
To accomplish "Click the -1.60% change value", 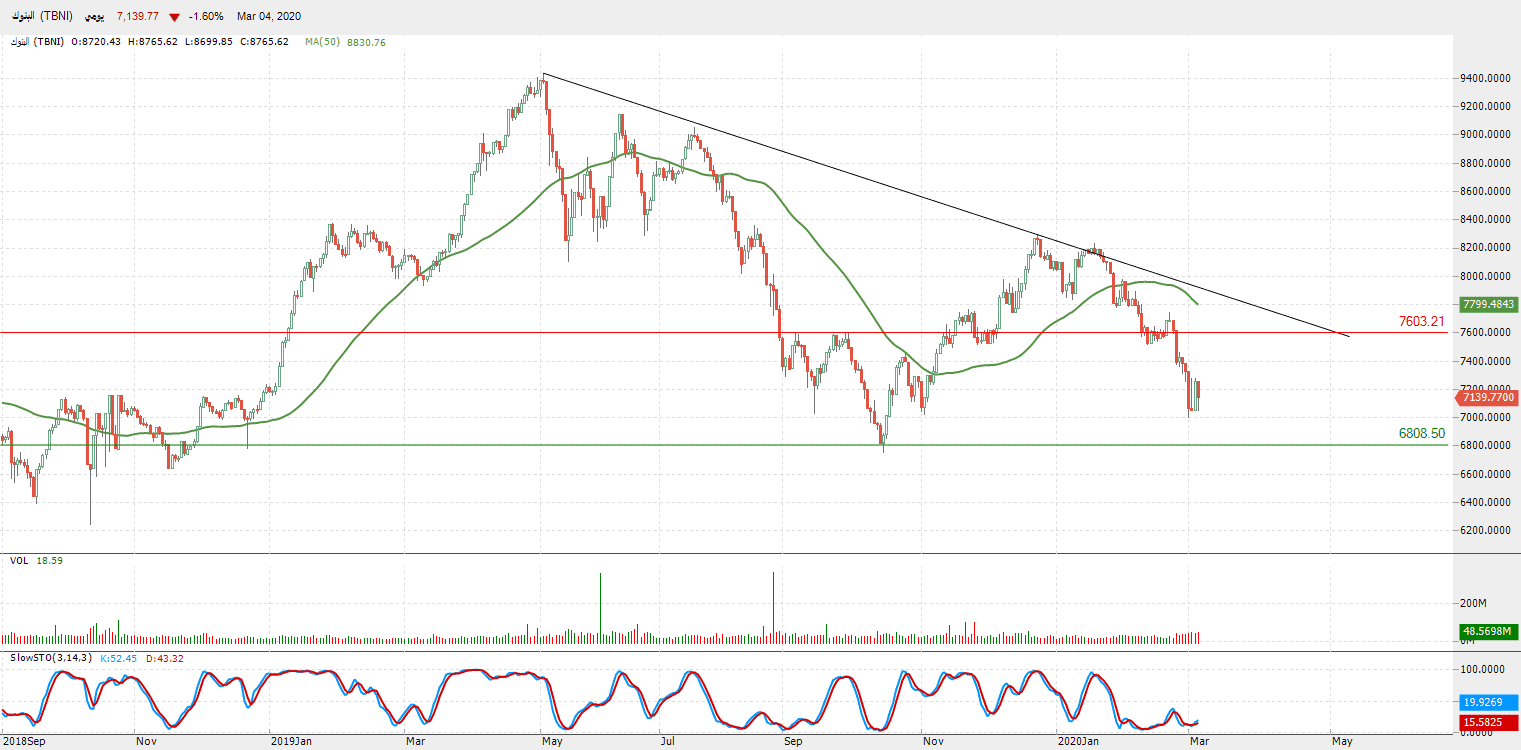I will coord(205,17).
